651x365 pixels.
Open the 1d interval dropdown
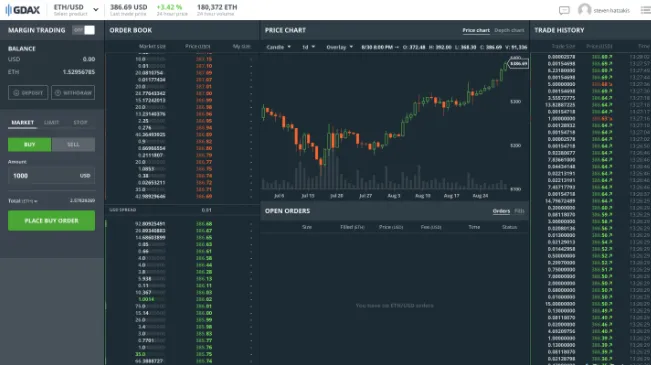(x=308, y=47)
